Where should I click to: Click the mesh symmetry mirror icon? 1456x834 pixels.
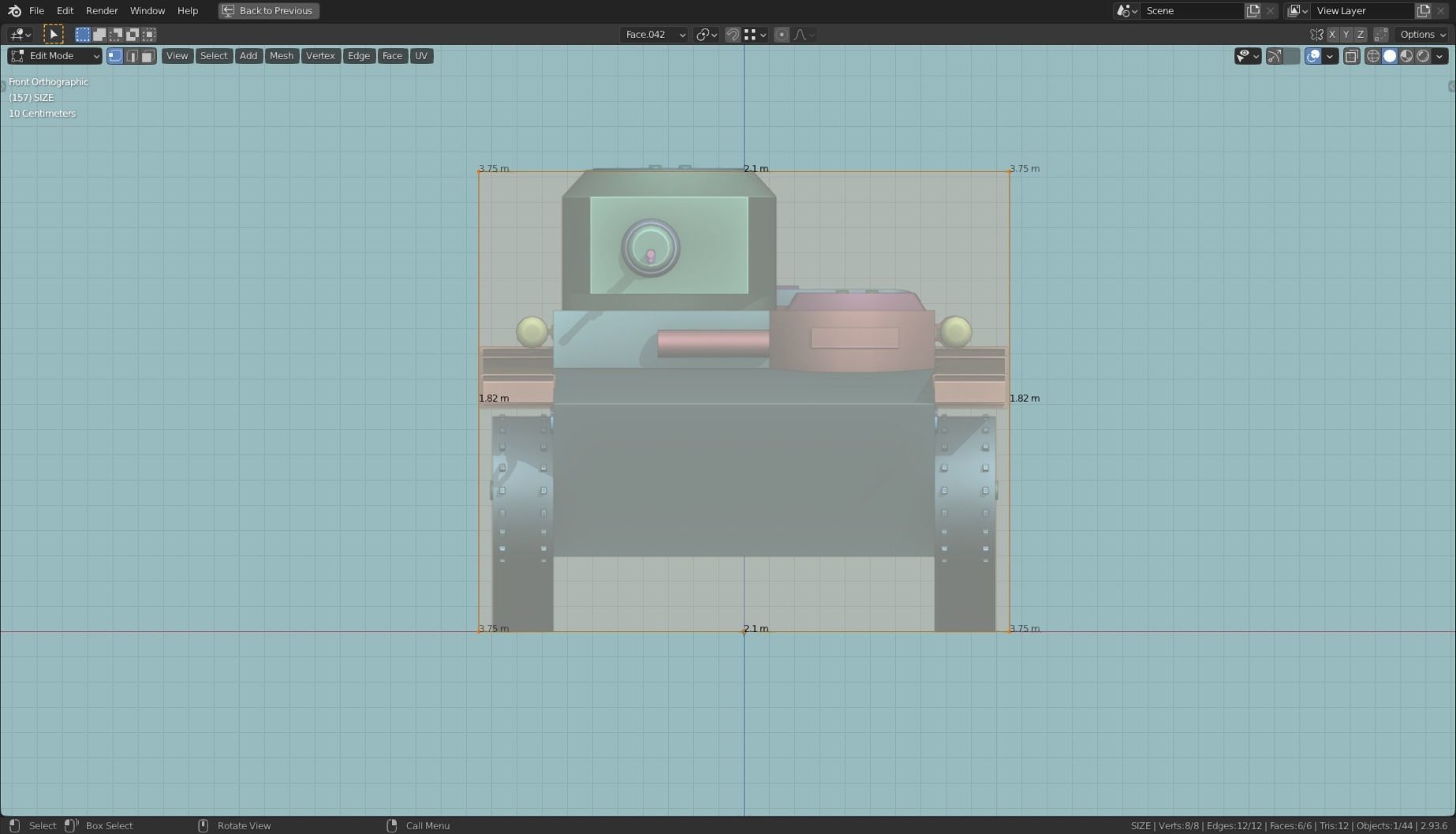pyautogui.click(x=1316, y=34)
